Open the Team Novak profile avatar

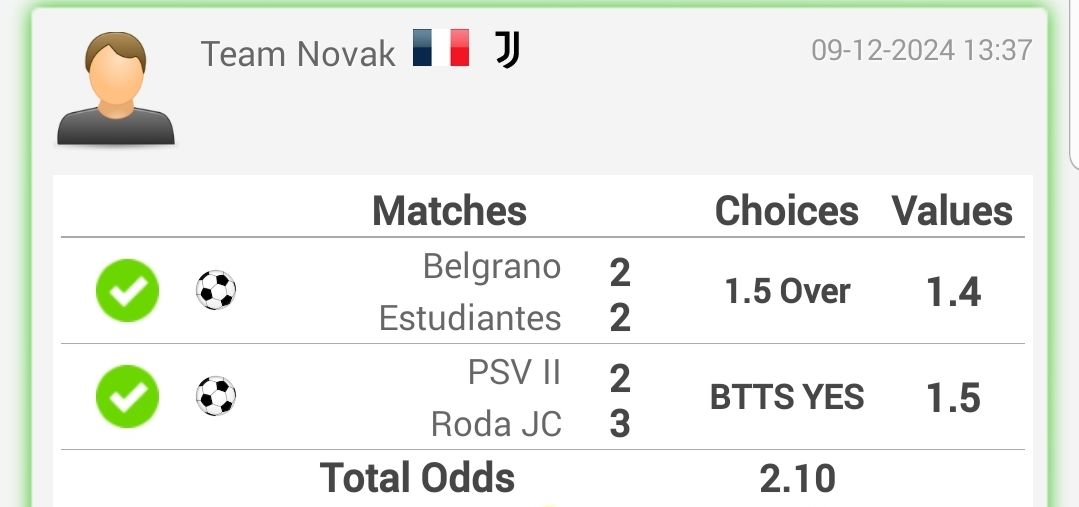point(116,88)
